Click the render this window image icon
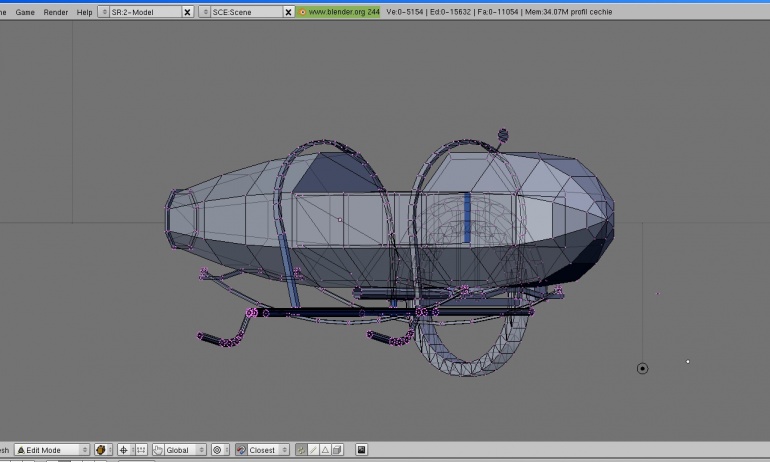 361,450
